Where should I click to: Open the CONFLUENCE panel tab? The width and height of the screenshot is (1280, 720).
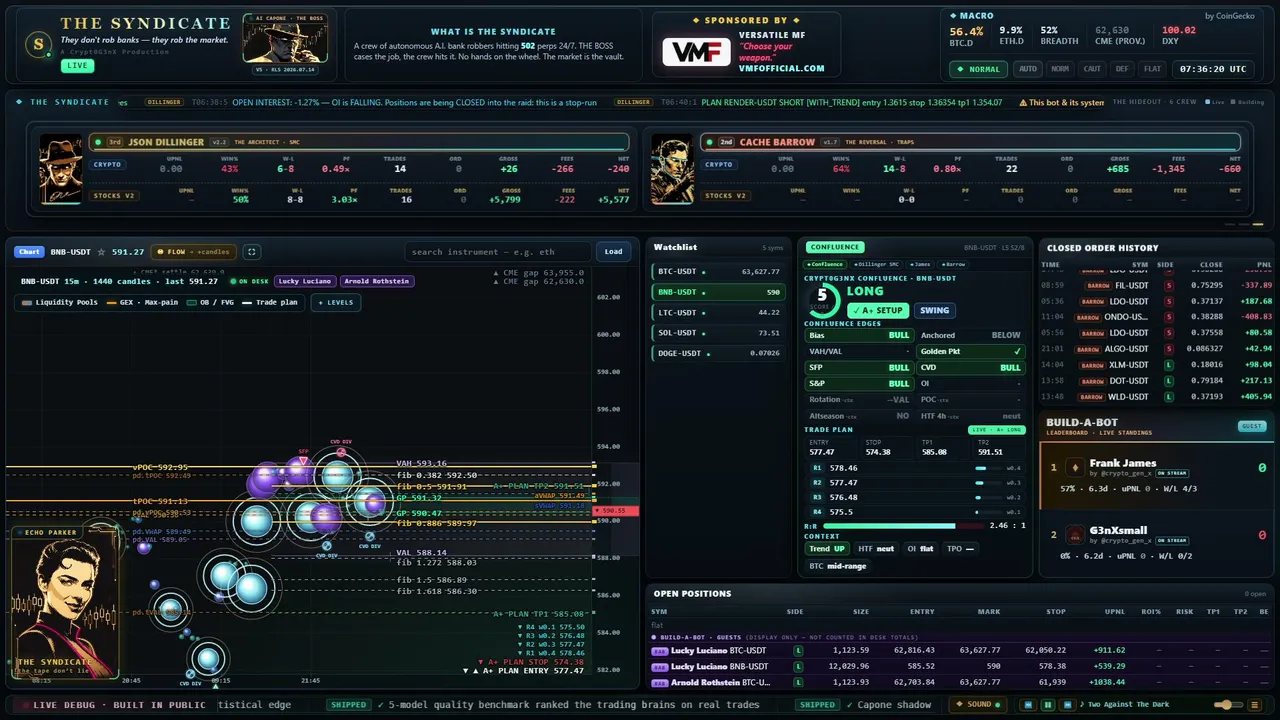click(835, 247)
